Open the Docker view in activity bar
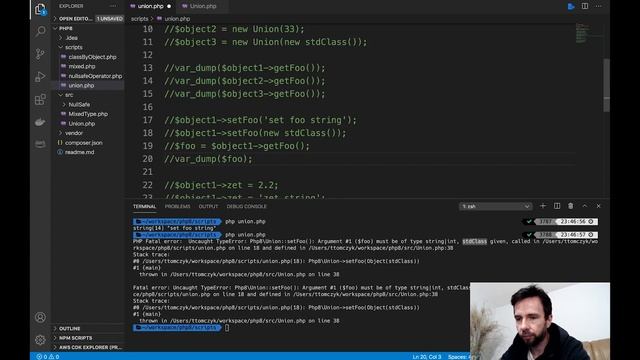This screenshot has width=640, height=360. [x=40, y=122]
